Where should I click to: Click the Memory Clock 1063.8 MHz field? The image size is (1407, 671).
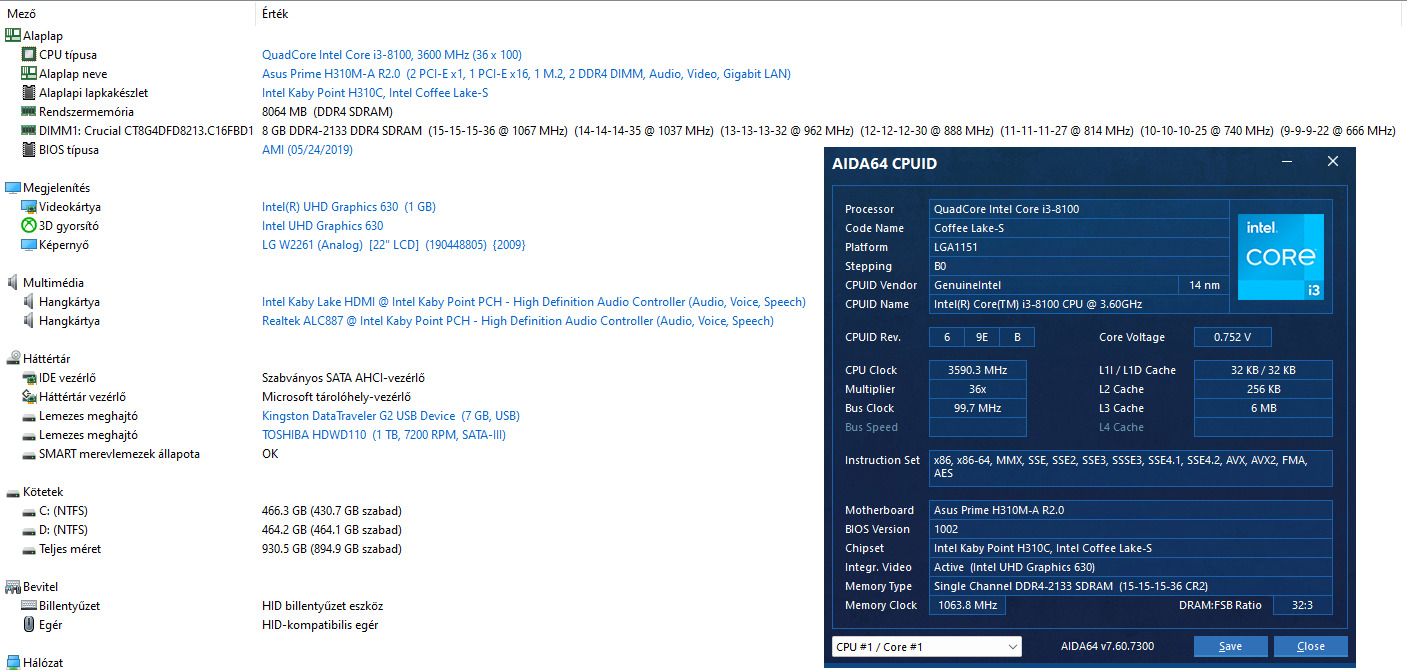(x=967, y=605)
